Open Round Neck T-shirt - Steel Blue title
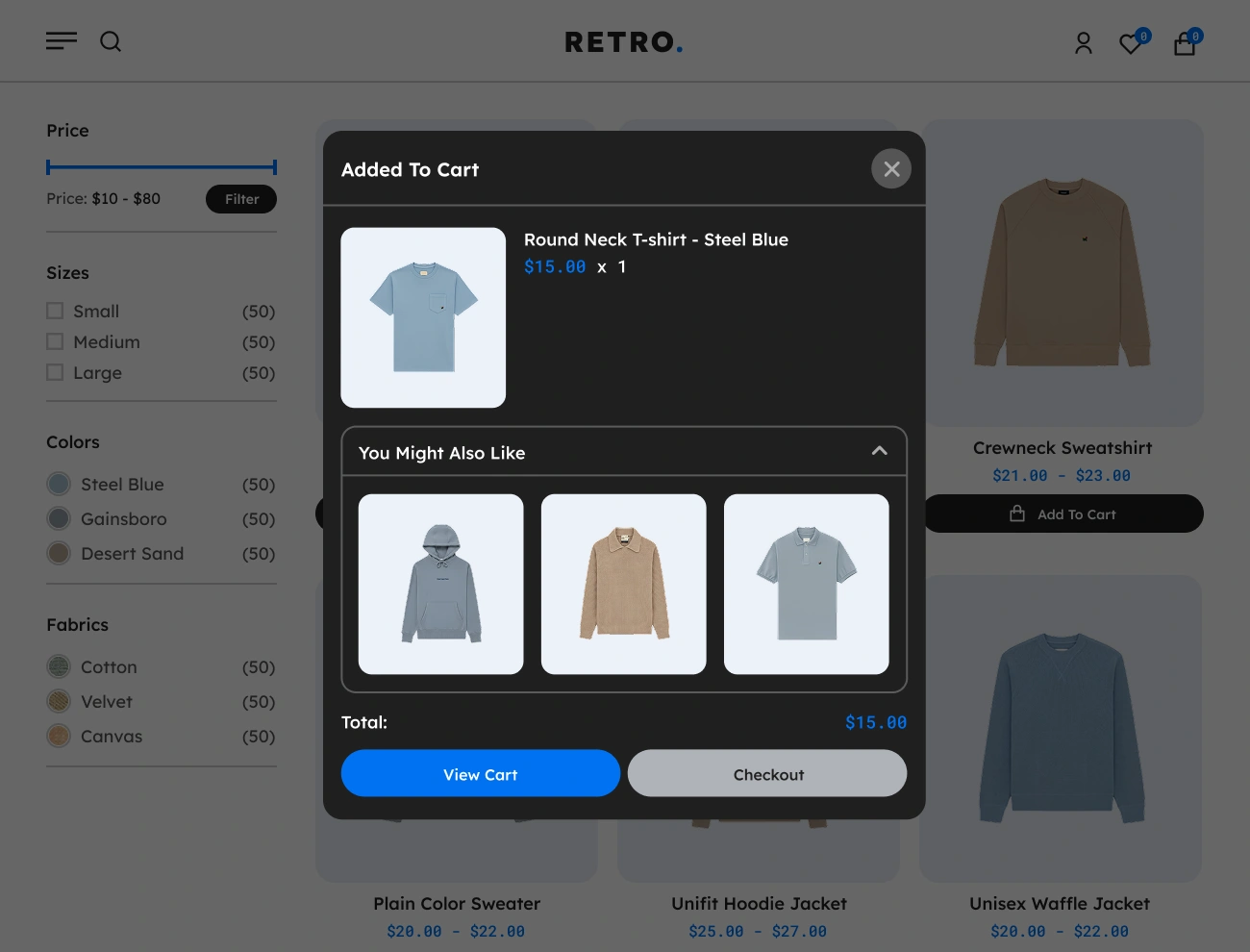1250x952 pixels. point(656,239)
